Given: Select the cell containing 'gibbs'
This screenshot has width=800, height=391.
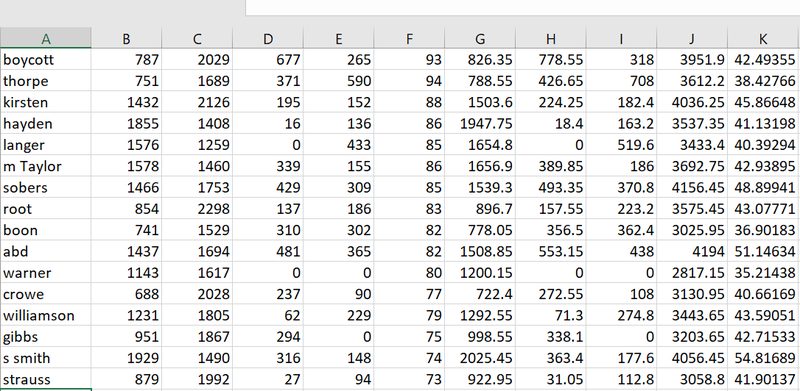Looking at the screenshot, I should (46, 337).
